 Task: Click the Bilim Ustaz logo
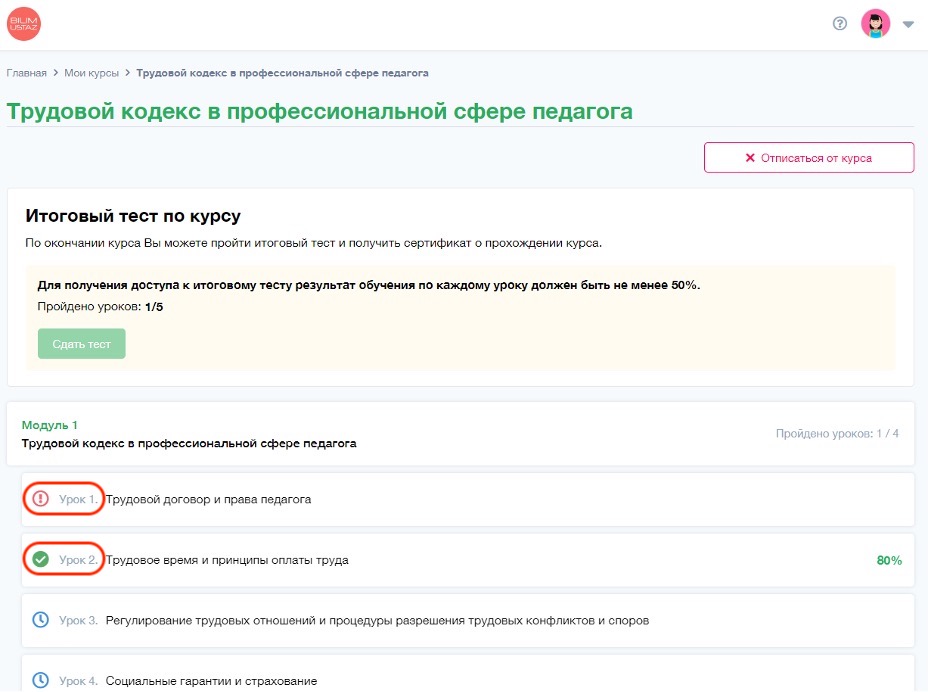coord(25,24)
